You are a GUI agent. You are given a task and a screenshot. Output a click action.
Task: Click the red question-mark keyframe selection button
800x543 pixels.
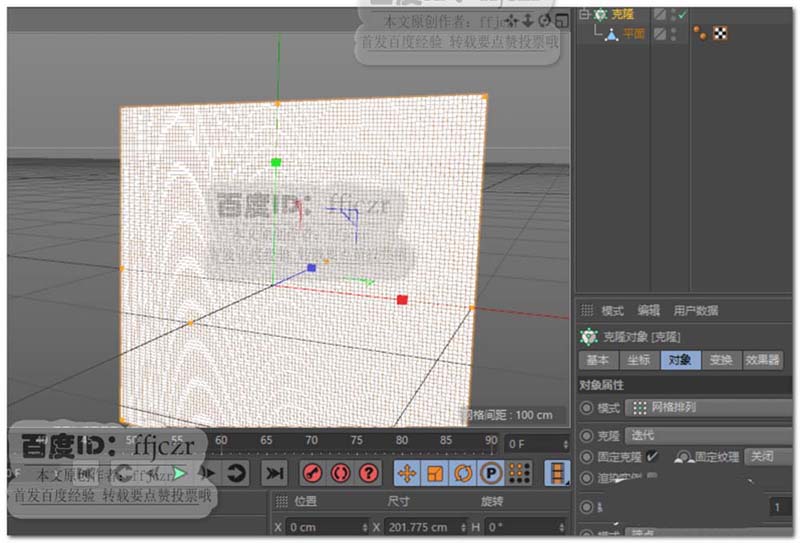coord(368,474)
